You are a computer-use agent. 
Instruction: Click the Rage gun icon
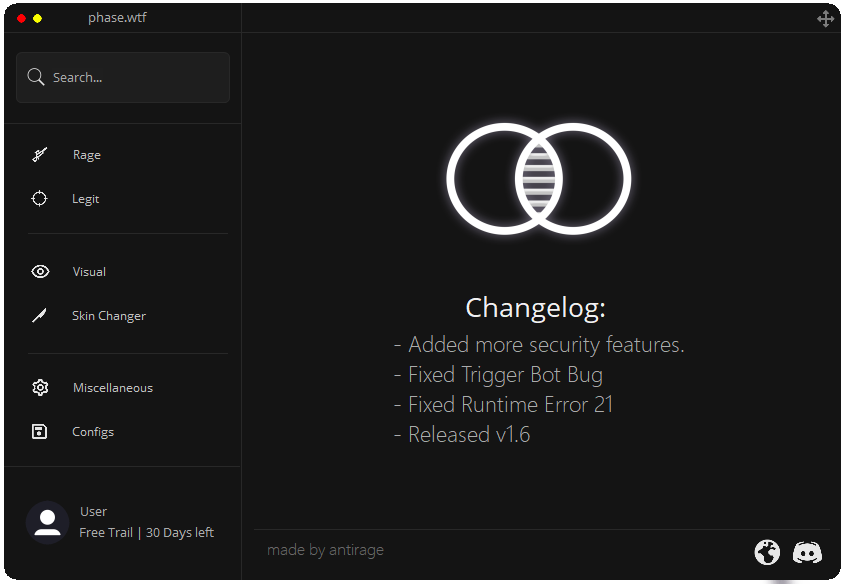point(39,155)
